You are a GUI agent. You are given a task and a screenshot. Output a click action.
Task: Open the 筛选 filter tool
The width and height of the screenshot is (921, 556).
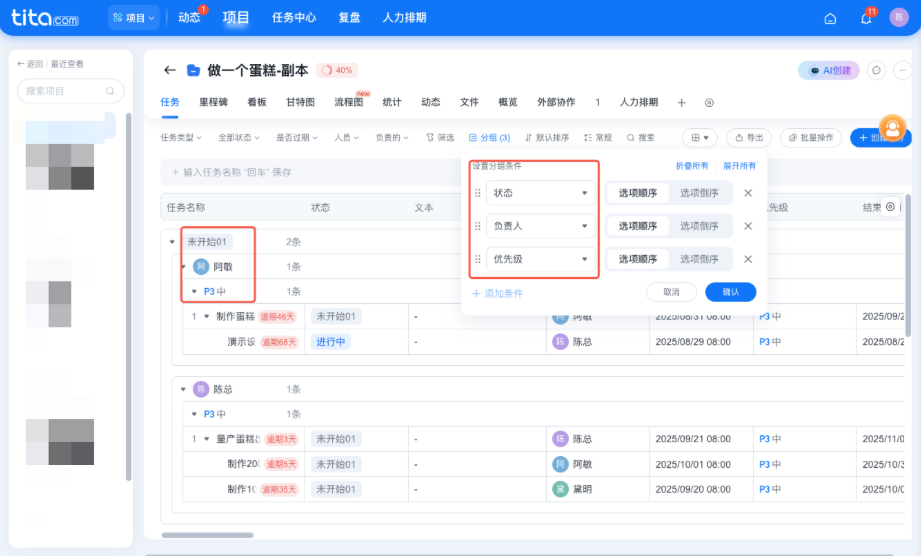440,137
